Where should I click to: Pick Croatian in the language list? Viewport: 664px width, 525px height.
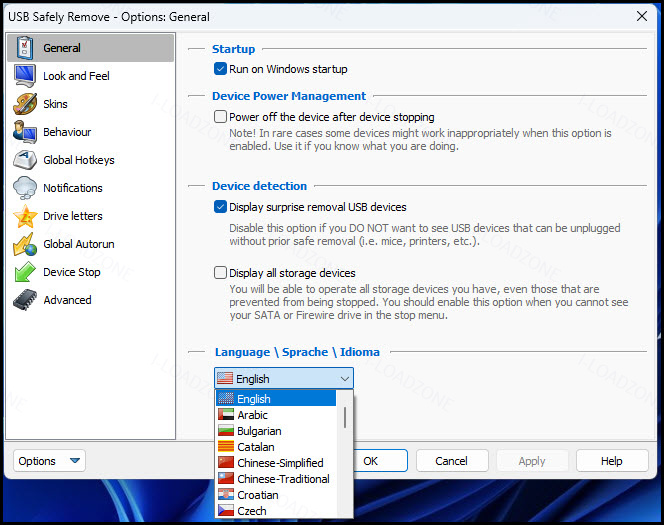(277, 495)
